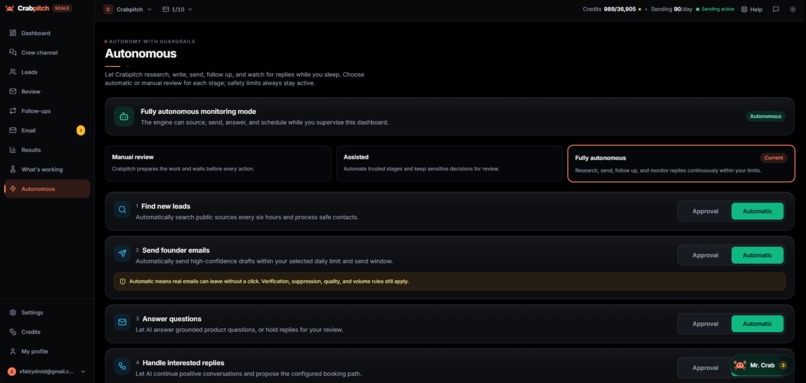Expand the account email menu chevron
Image resolution: width=806 pixels, height=383 pixels.
[83, 371]
